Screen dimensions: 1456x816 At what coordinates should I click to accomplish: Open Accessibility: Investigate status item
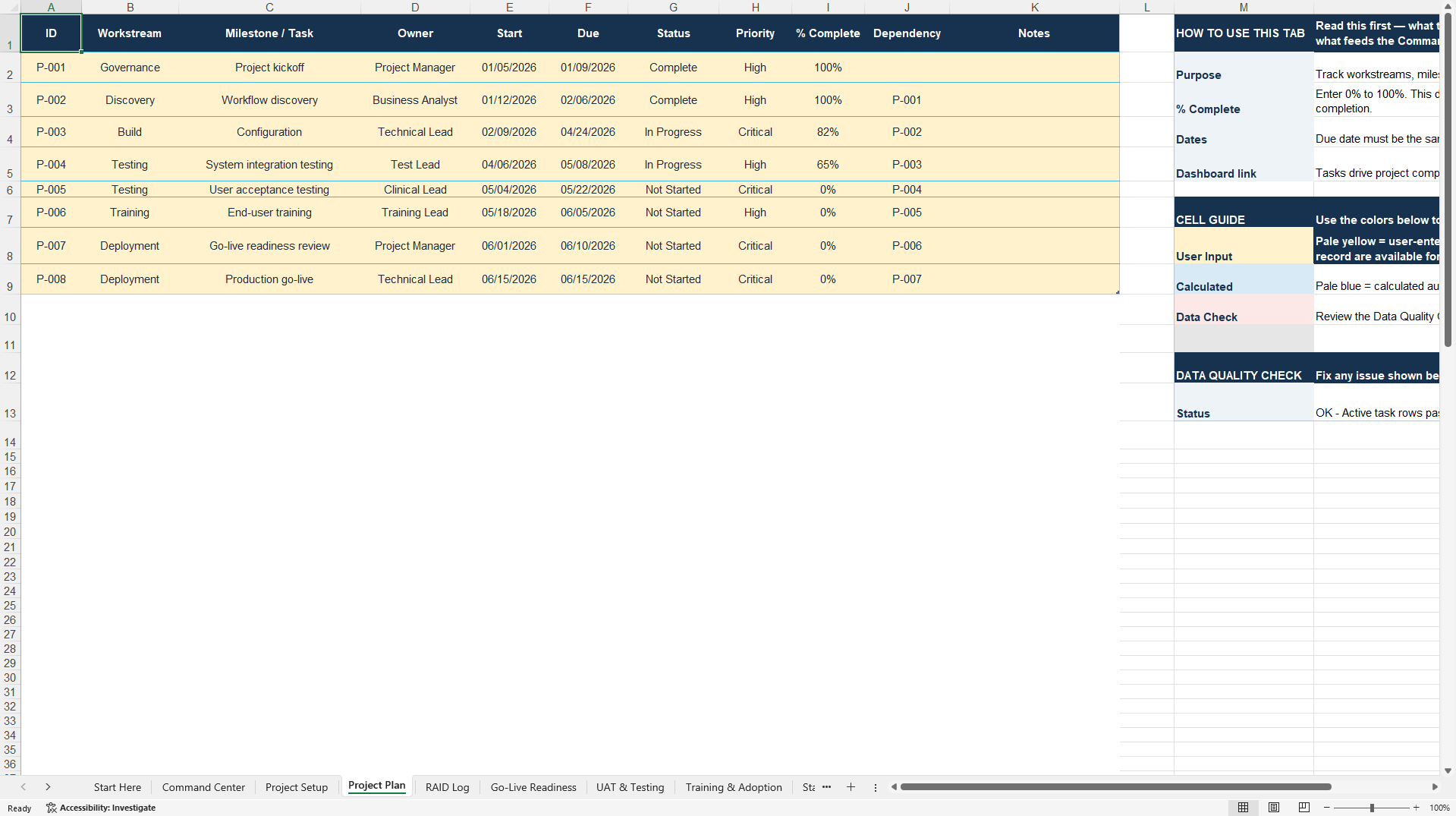[101, 808]
